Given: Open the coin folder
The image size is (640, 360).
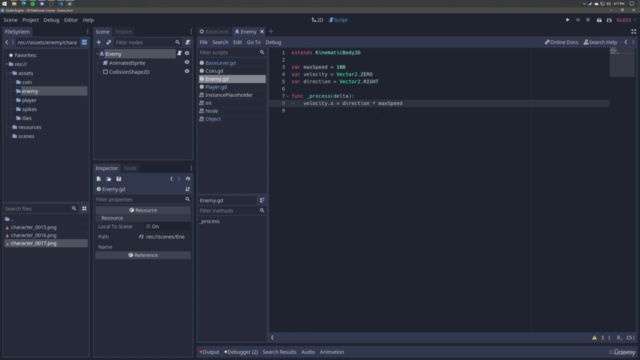Looking at the screenshot, I should click(x=27, y=82).
